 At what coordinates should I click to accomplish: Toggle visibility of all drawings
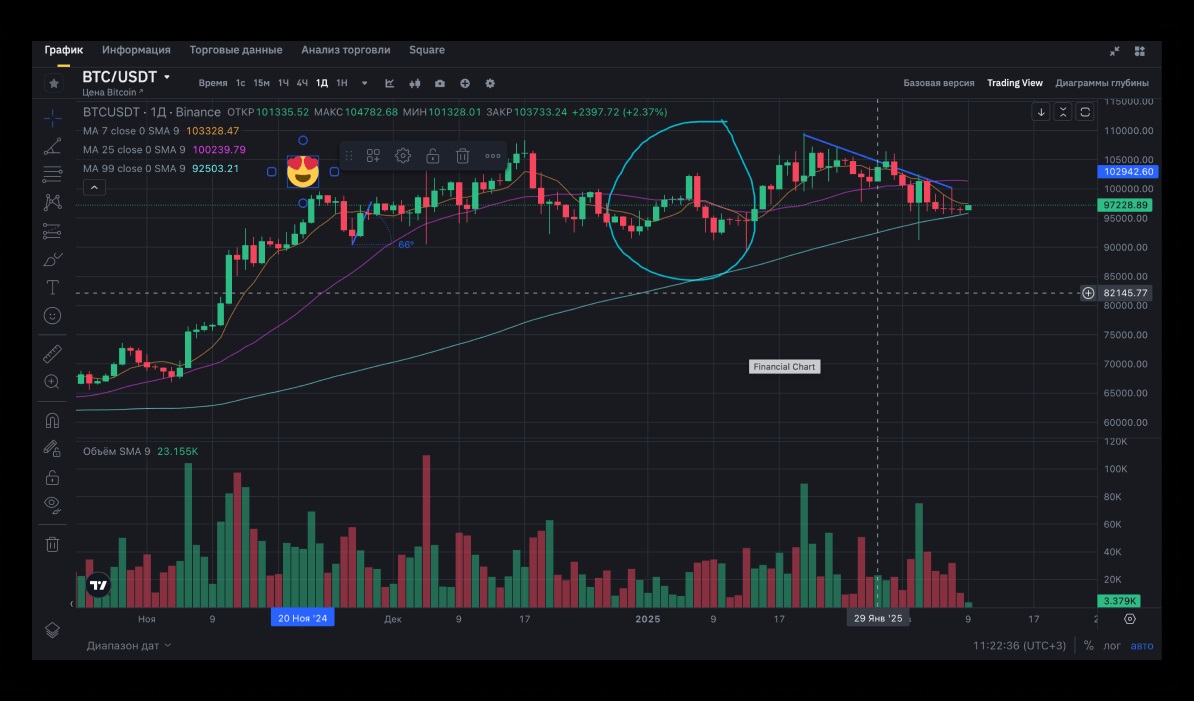point(53,504)
